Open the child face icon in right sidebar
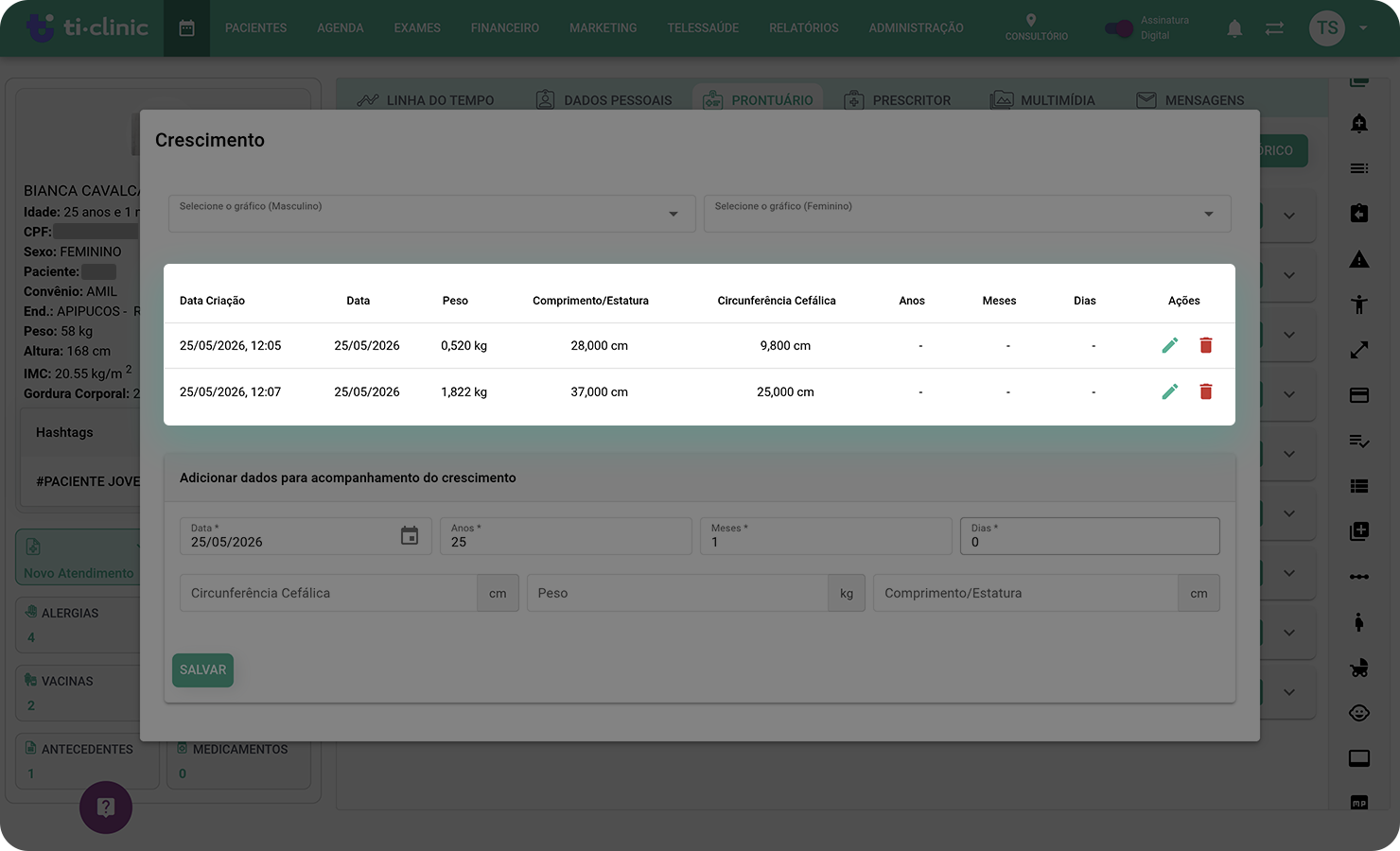 click(1359, 713)
